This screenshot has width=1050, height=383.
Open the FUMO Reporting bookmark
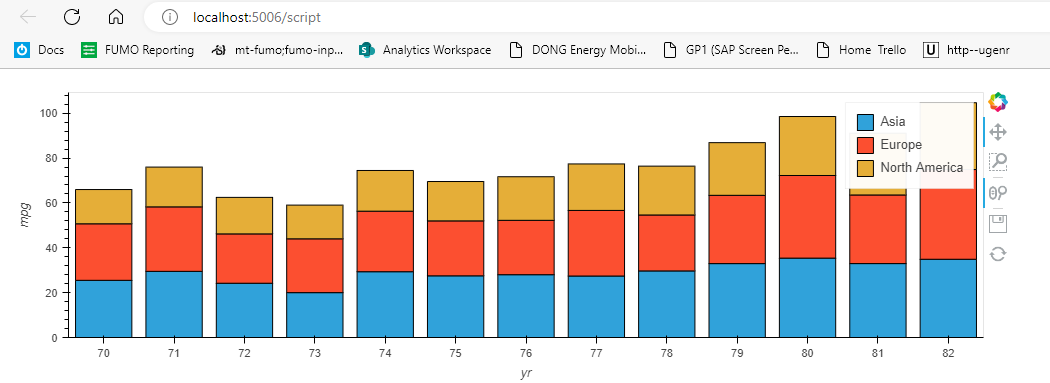point(138,50)
